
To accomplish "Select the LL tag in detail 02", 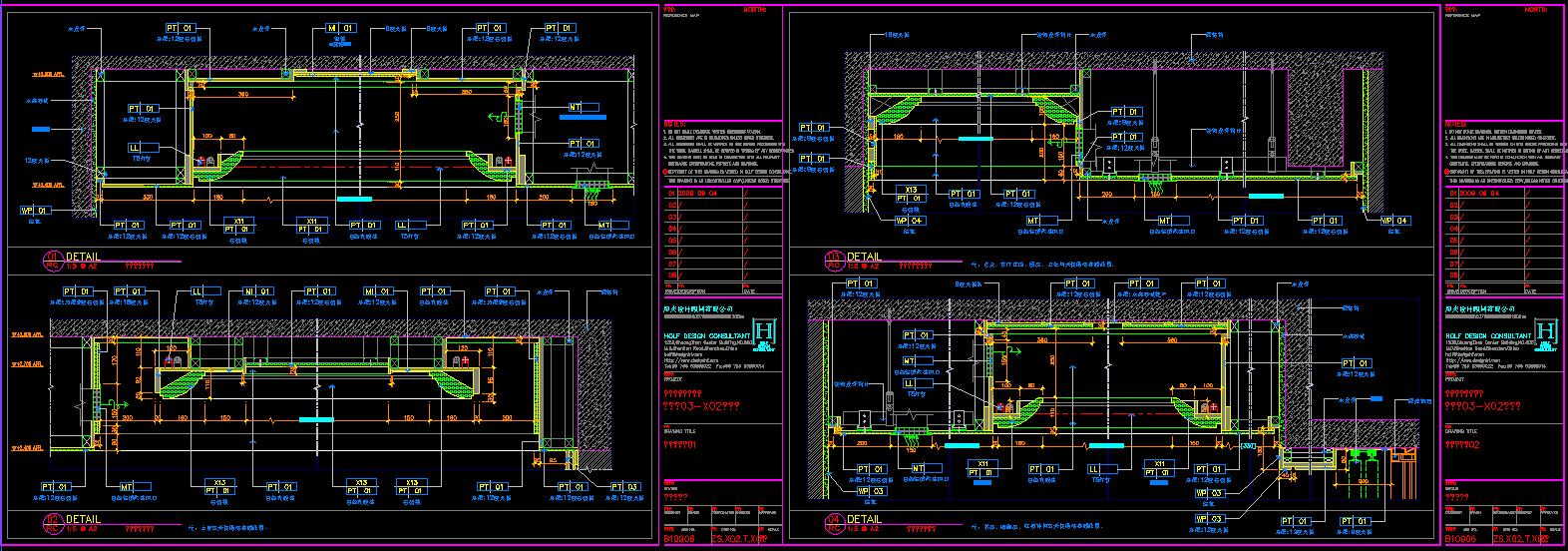I will point(205,290).
